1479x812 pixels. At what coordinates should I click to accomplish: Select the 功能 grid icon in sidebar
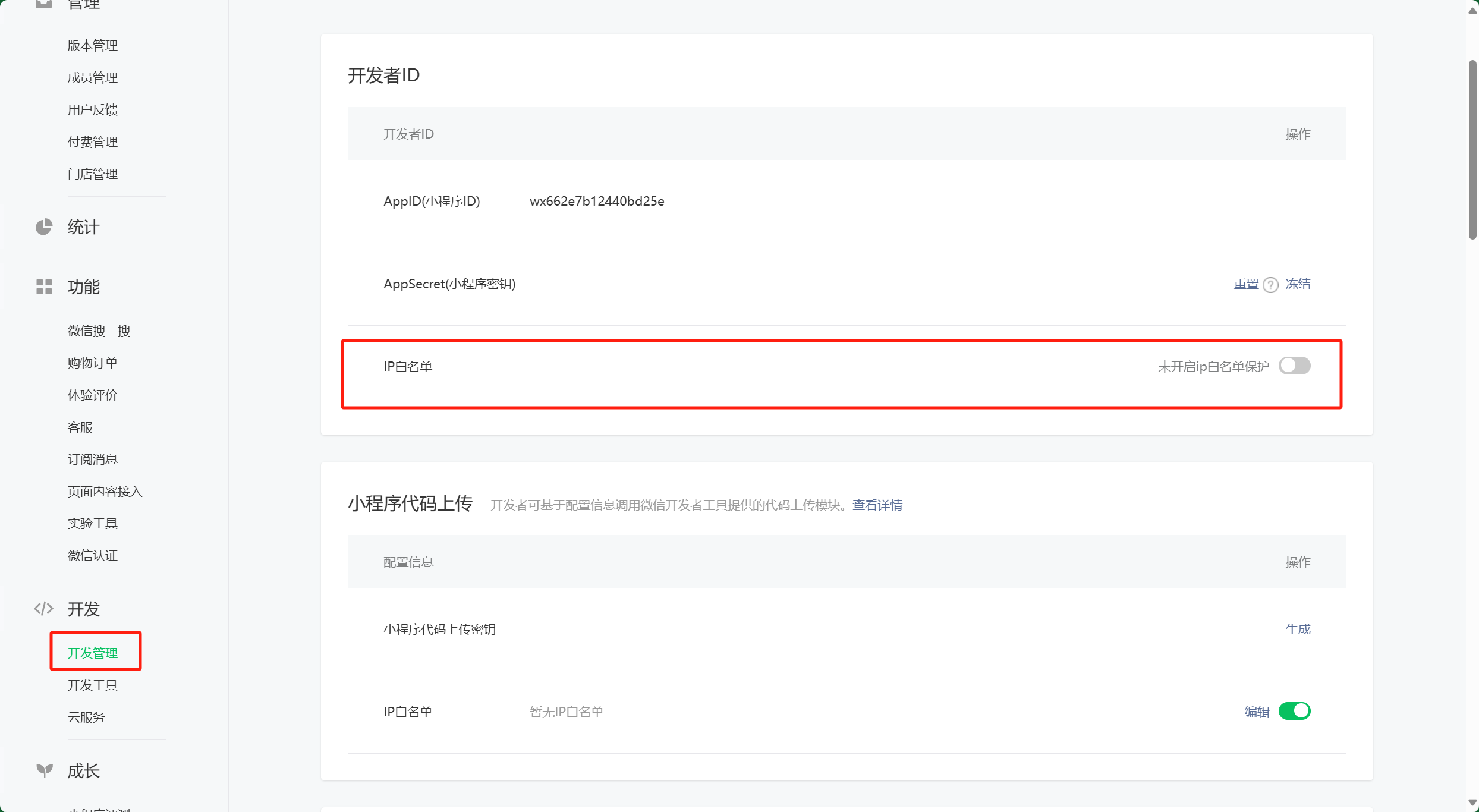click(44, 287)
